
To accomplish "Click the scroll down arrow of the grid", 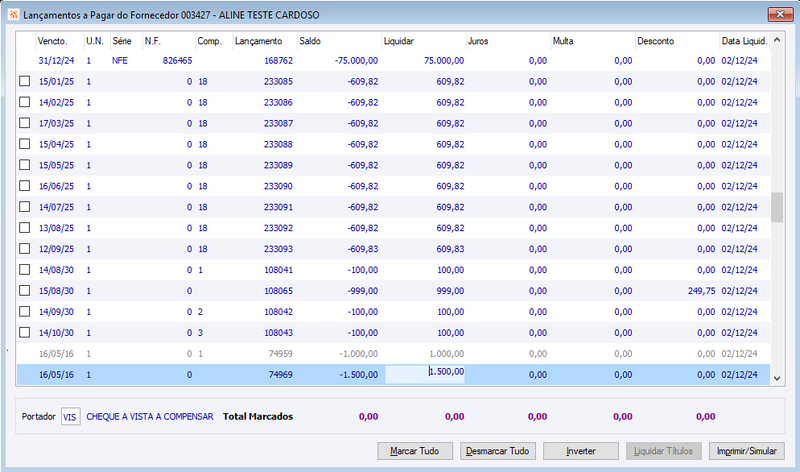I will pyautogui.click(x=777, y=378).
